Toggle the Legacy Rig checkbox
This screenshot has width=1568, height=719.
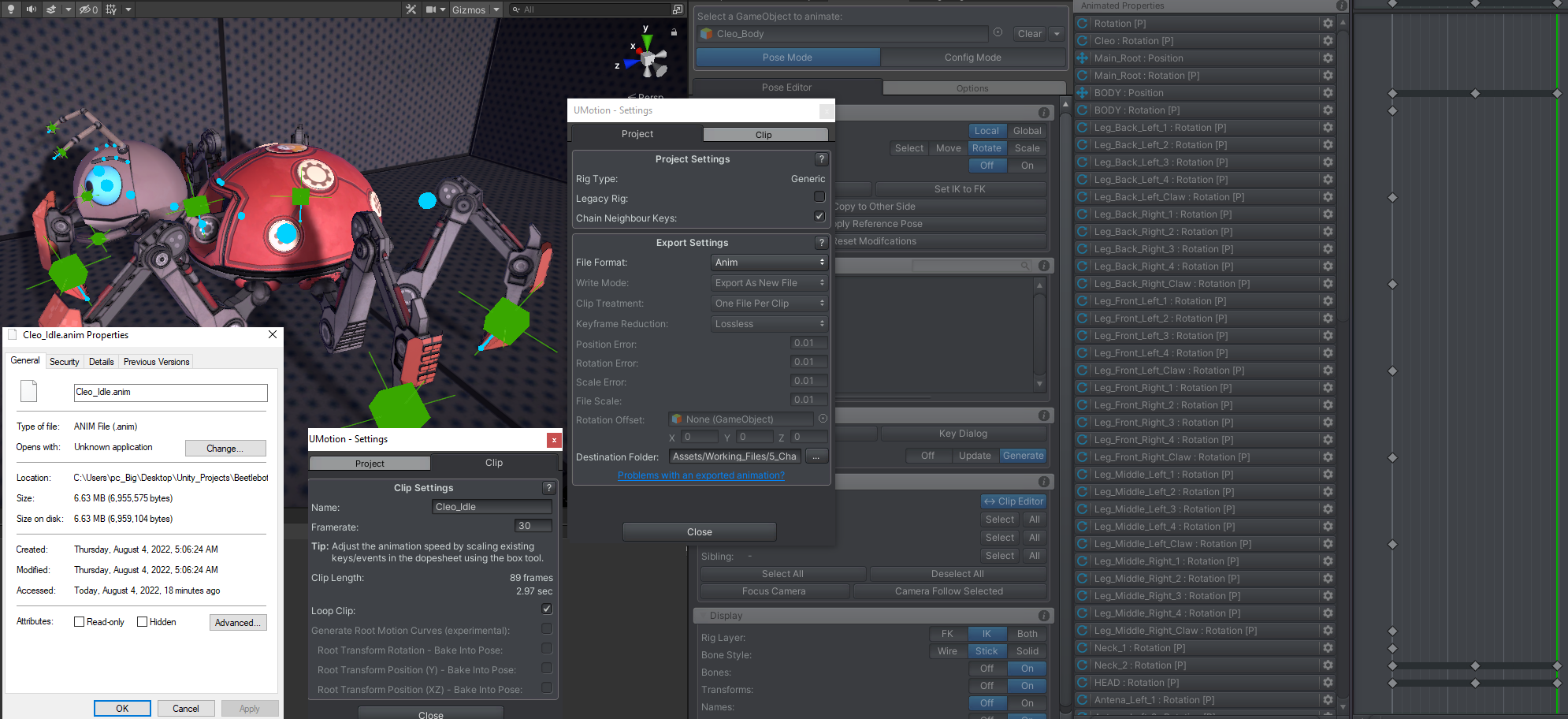click(819, 196)
